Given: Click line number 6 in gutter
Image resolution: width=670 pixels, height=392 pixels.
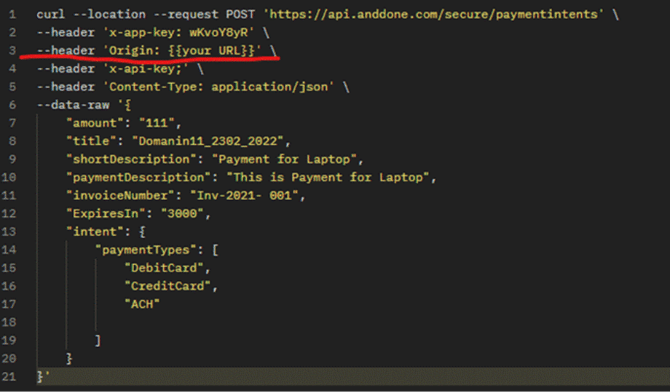Looking at the screenshot, I should [x=12, y=105].
